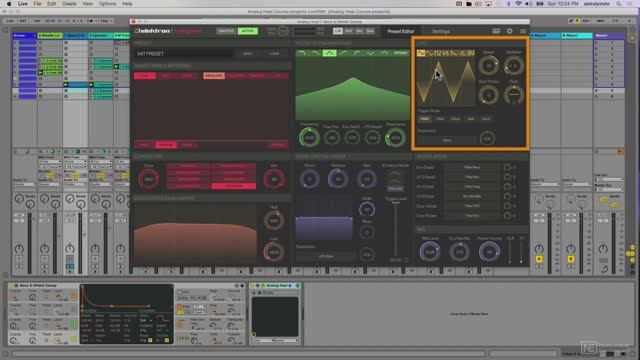Image resolution: width=640 pixels, height=360 pixels.
Task: Open the hamburger menu icon in Elektron header
Action: (x=523, y=31)
